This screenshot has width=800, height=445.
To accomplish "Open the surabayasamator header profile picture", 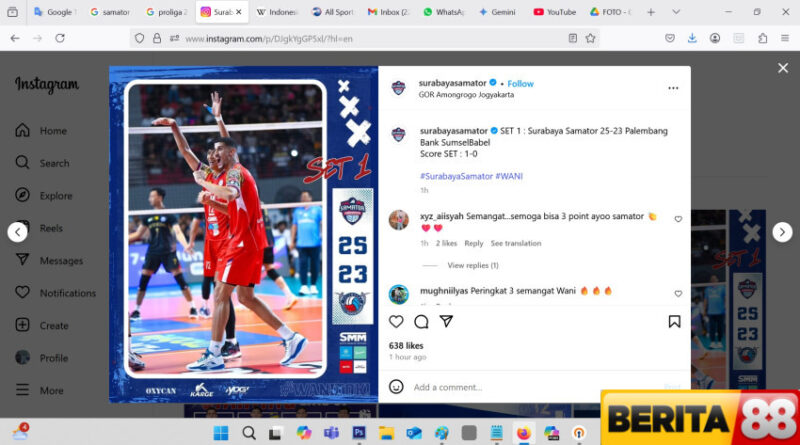I will (x=398, y=88).
